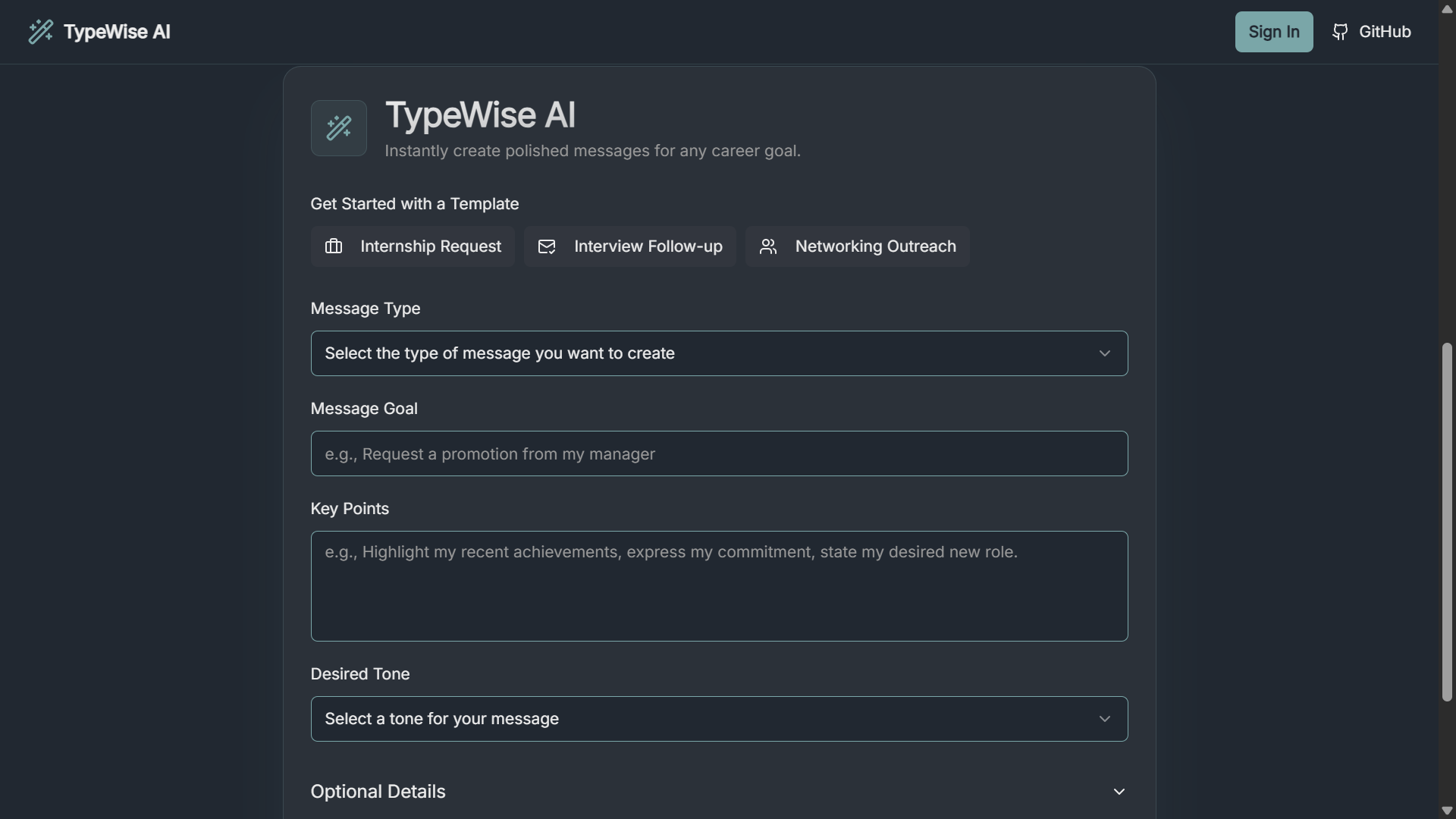Click inside the Key Points textarea
This screenshot has height=819, width=1456.
[x=719, y=586]
